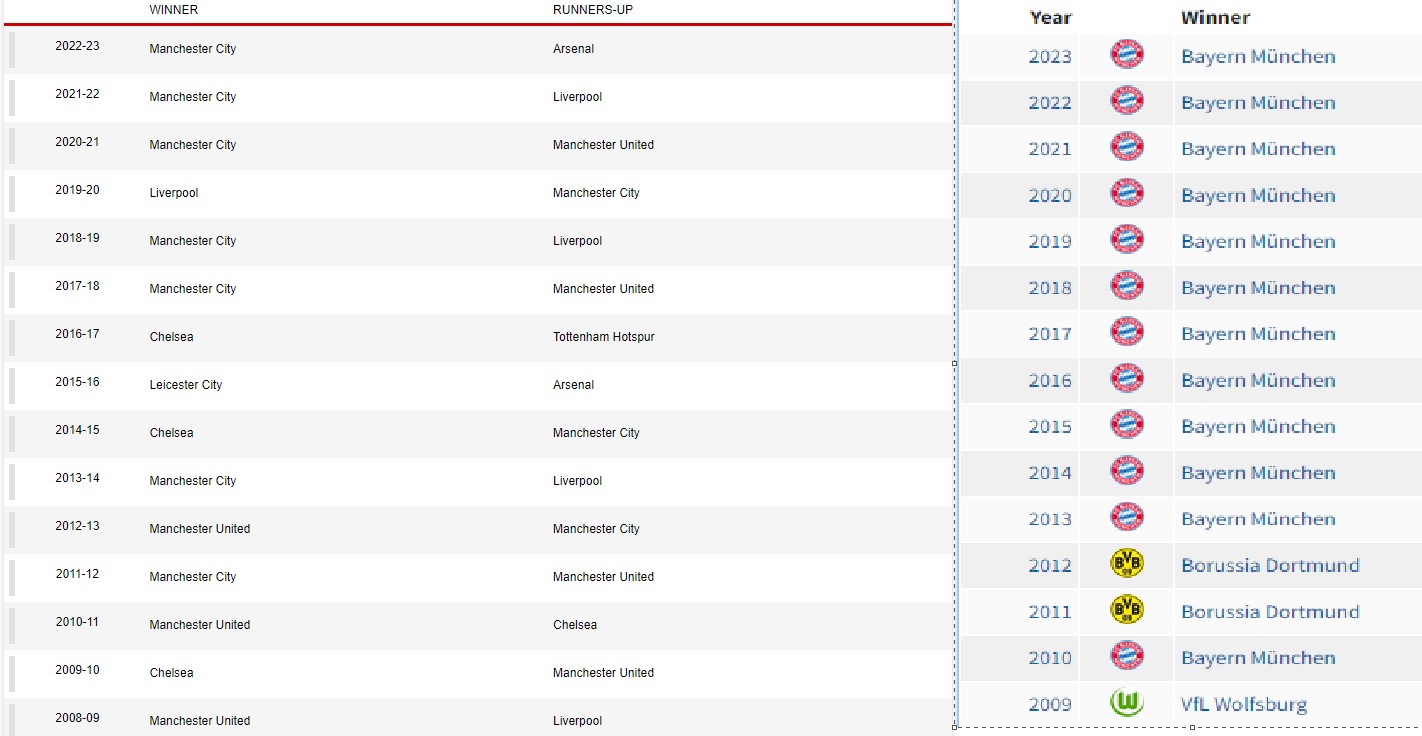This screenshot has height=736, width=1422.
Task: Click Bayern München crest in 2013 row
Action: point(1126,518)
